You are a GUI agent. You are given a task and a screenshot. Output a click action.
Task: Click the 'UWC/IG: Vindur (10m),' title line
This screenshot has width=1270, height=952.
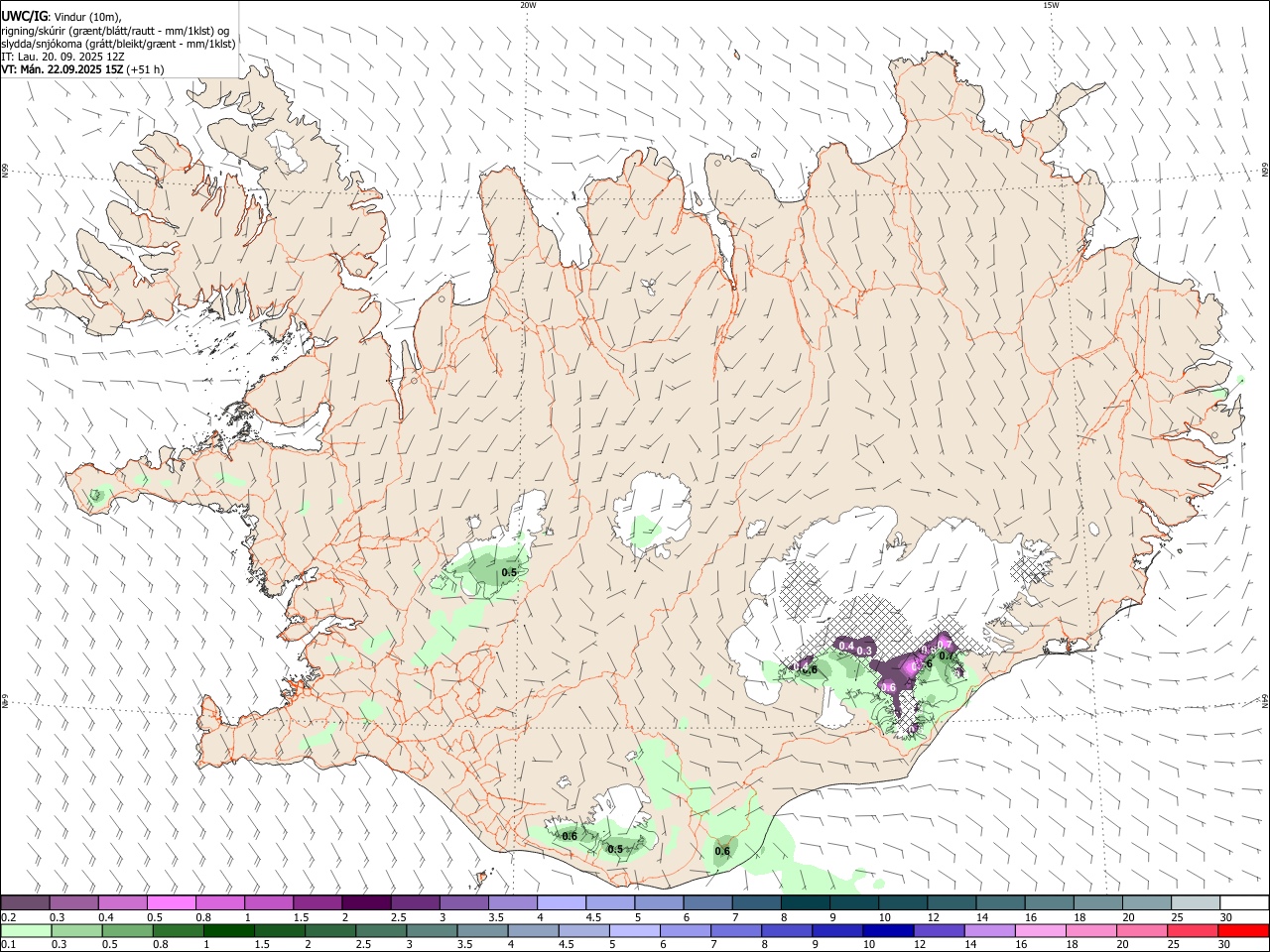click(x=62, y=17)
